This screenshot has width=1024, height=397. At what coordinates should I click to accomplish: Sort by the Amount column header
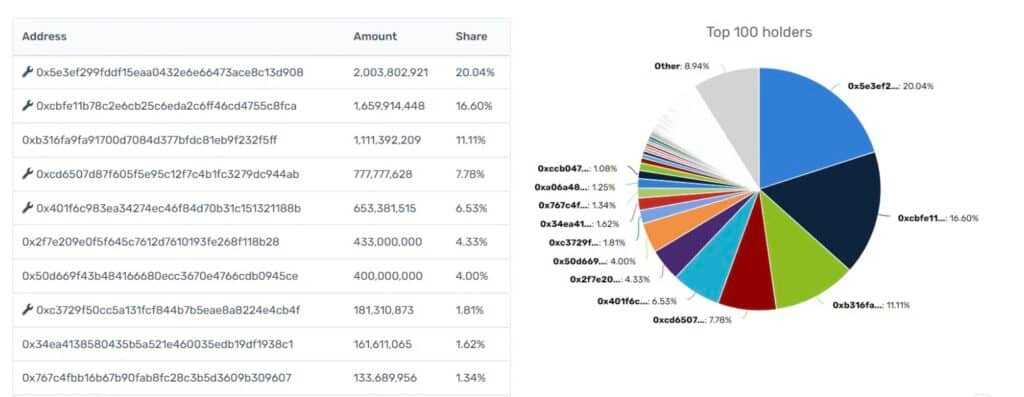(375, 37)
